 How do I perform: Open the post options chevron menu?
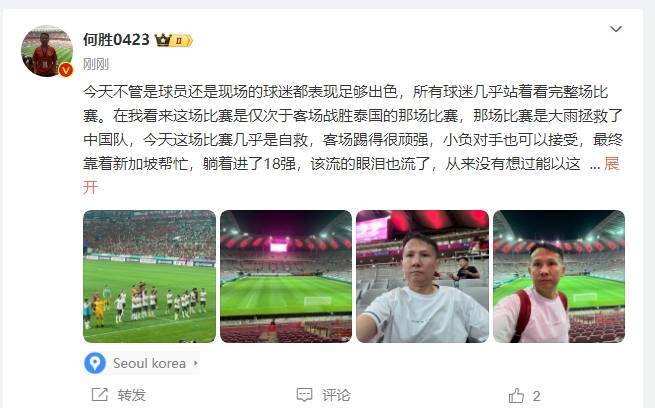pyautogui.click(x=616, y=29)
